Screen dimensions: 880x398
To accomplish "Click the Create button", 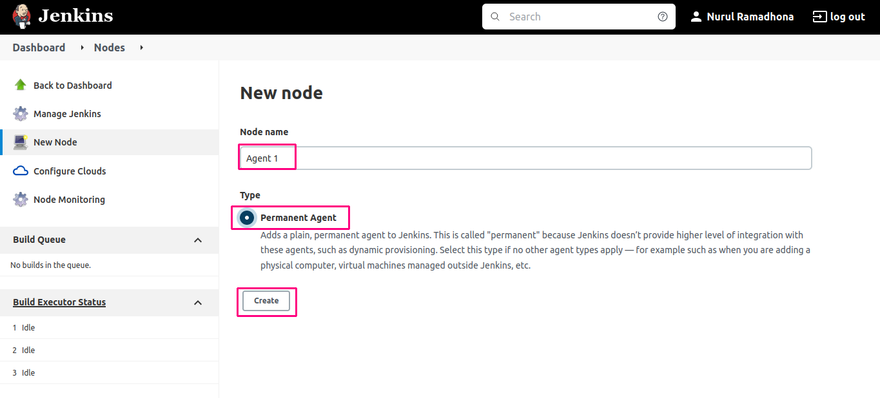I will click(x=266, y=301).
